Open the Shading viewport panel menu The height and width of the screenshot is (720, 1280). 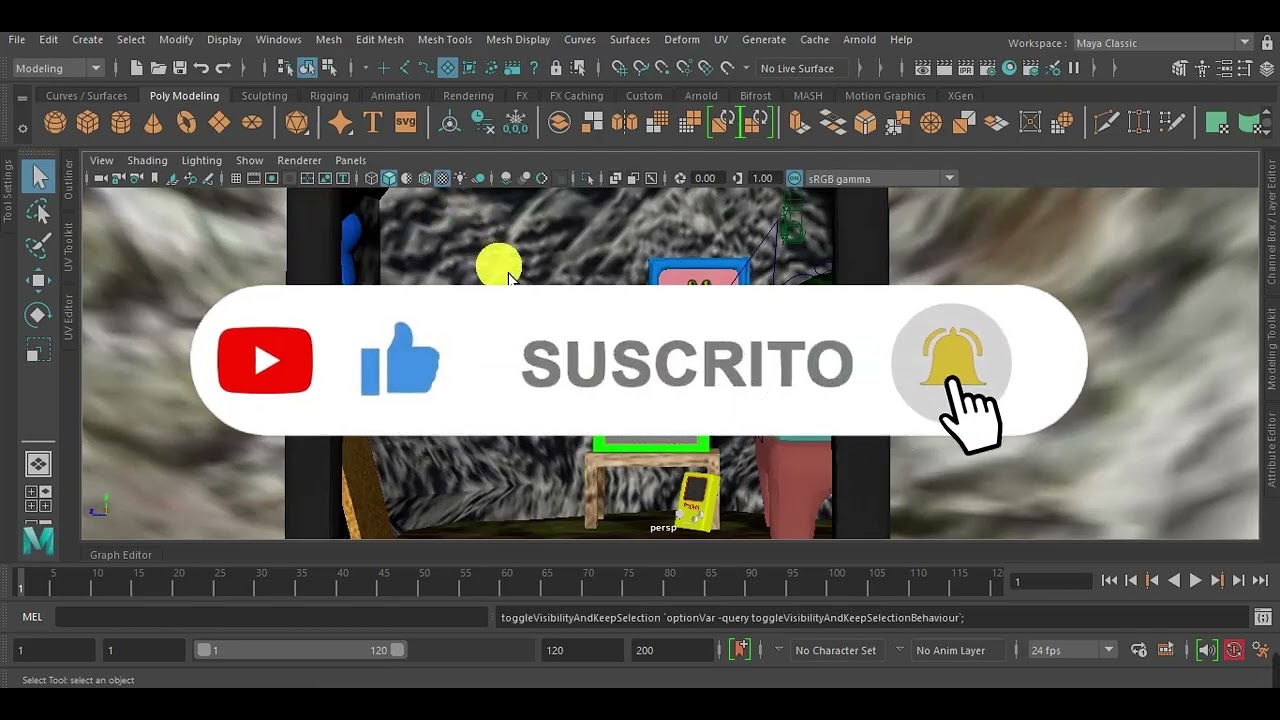coord(147,160)
